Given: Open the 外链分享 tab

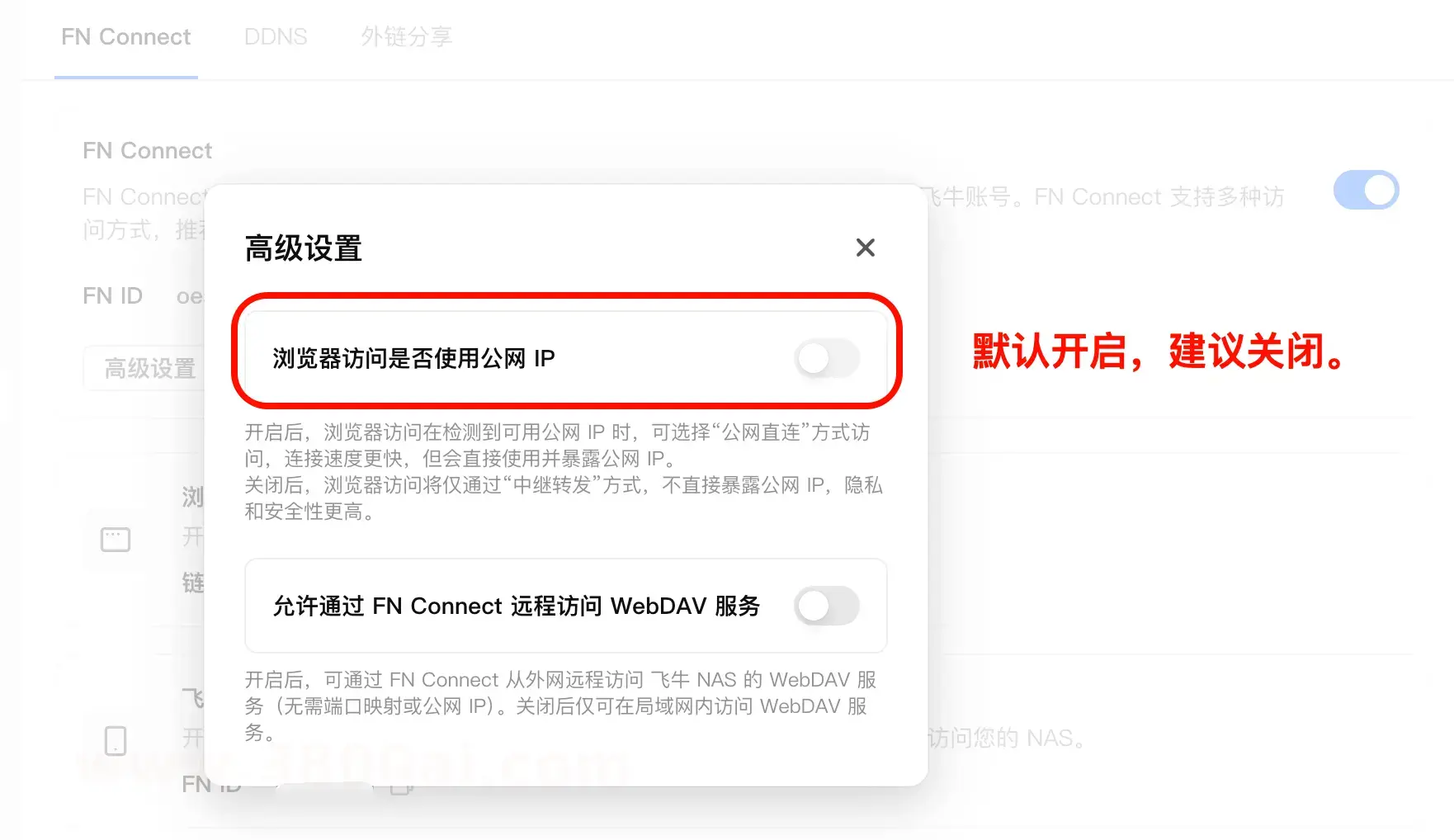Looking at the screenshot, I should 407,37.
